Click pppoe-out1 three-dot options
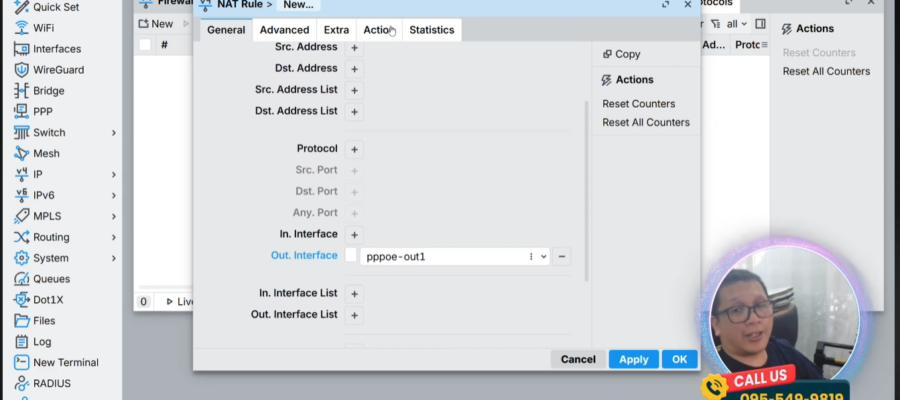The height and width of the screenshot is (400, 900). click(531, 257)
